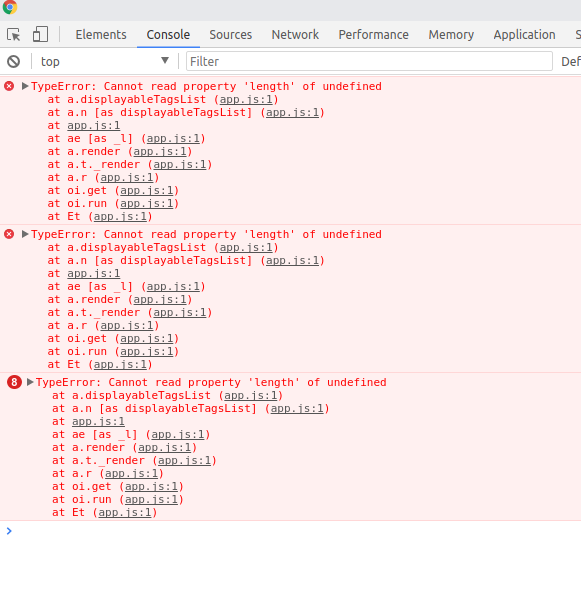
Task: Open app.js:1 link in third oi.get line
Action: (151, 486)
